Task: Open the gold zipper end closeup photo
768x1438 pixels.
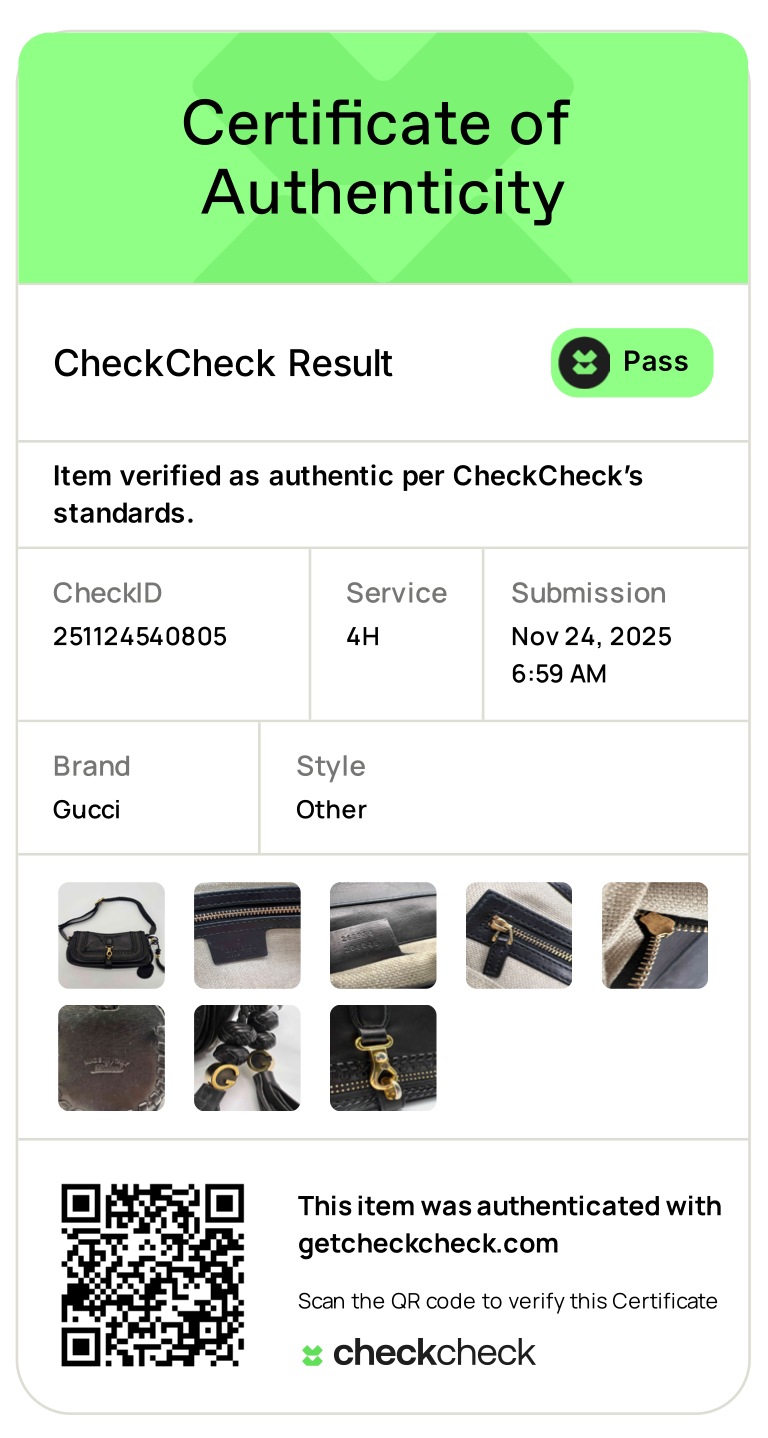Action: [x=655, y=935]
